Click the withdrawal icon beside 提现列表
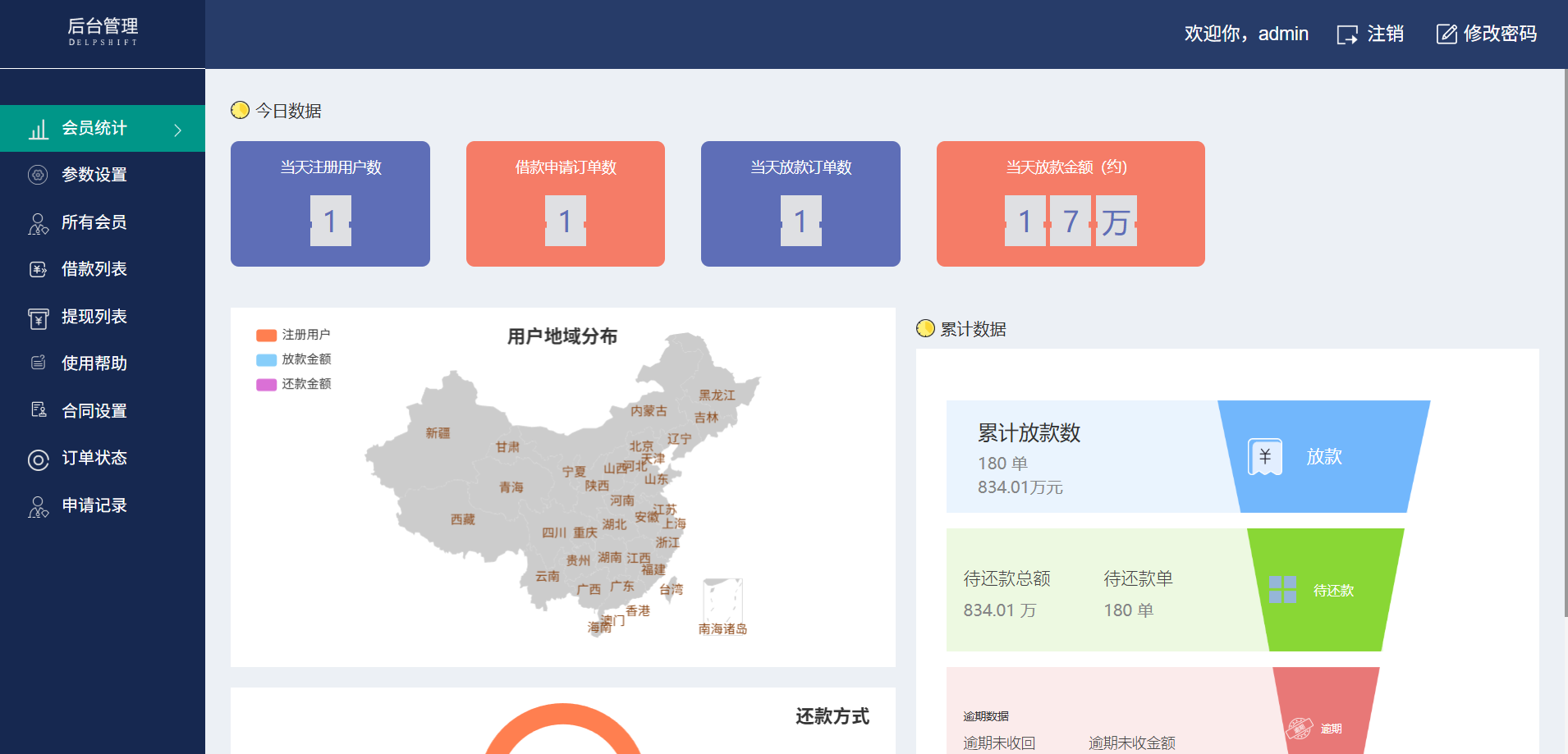Screen dimensions: 1568x754 (38, 318)
